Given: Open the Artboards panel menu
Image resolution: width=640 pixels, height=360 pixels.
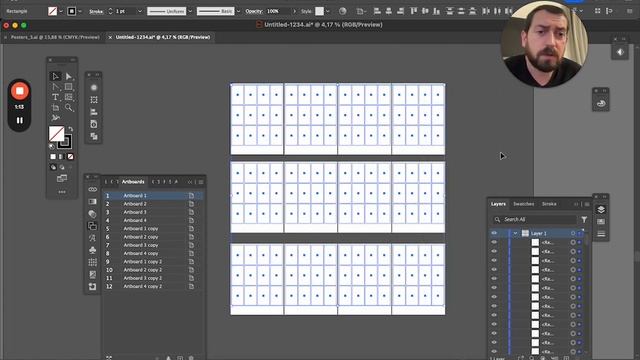Looking at the screenshot, I should 200,182.
